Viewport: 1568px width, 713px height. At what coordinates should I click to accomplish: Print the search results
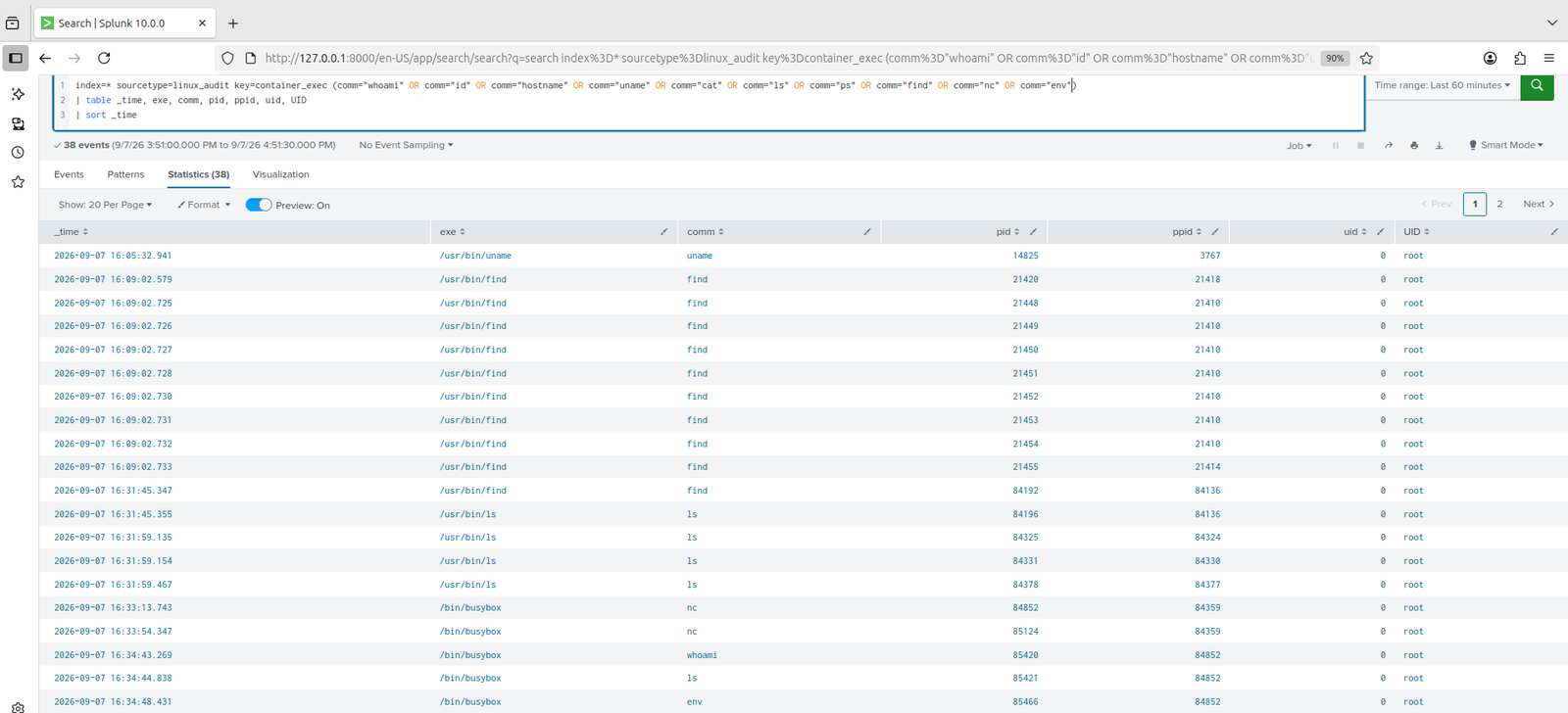pyautogui.click(x=1413, y=146)
